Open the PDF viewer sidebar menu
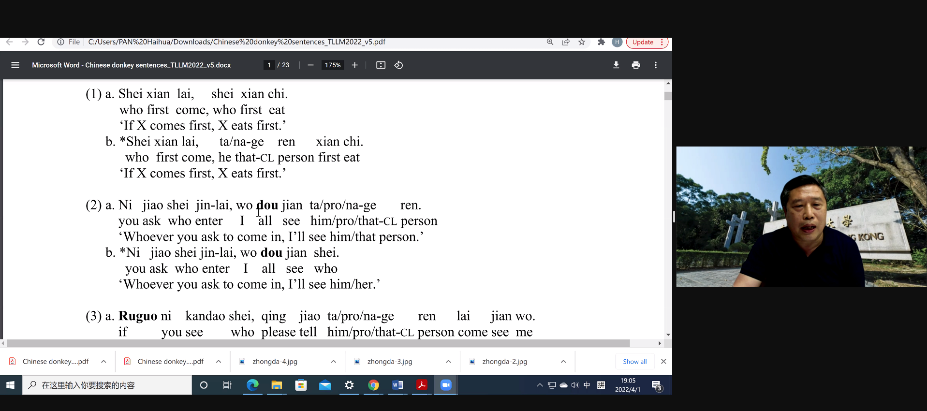The height and width of the screenshot is (411, 927). click(x=15, y=65)
